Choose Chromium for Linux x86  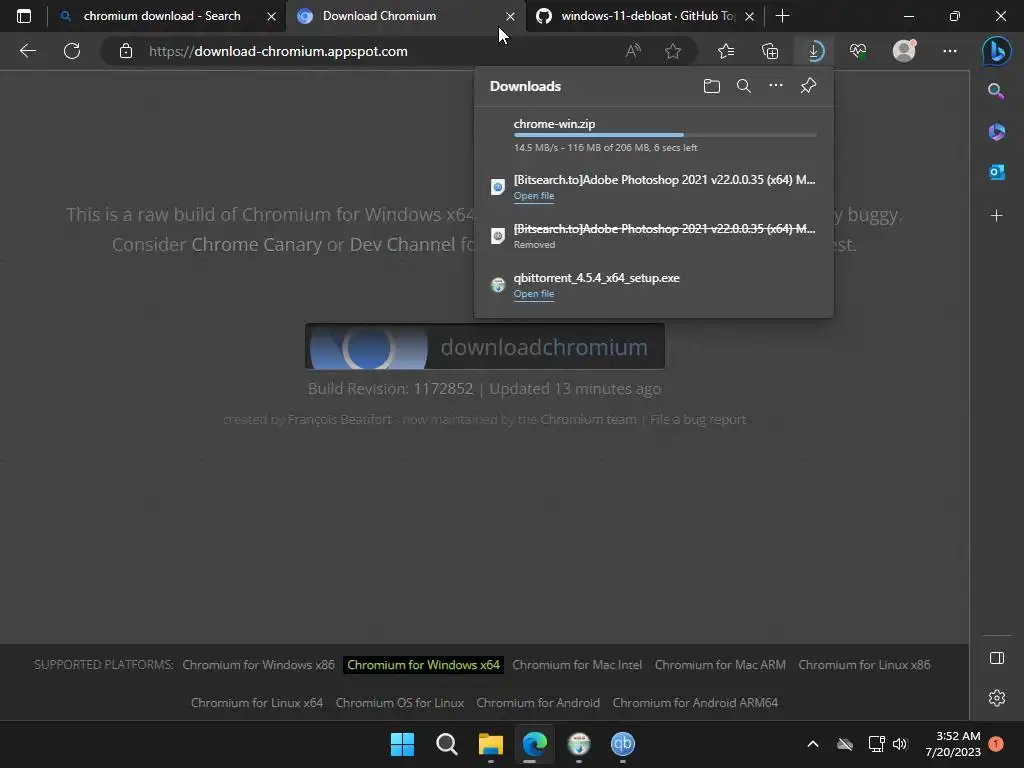click(x=864, y=665)
